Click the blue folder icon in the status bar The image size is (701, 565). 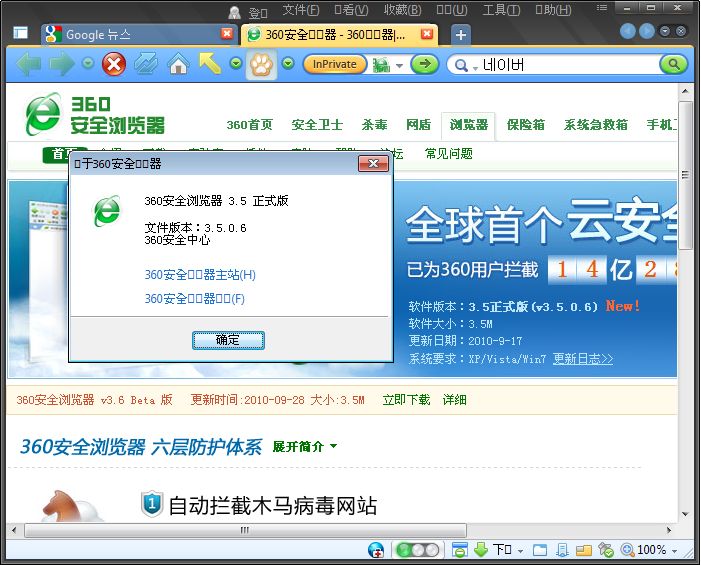[540, 550]
